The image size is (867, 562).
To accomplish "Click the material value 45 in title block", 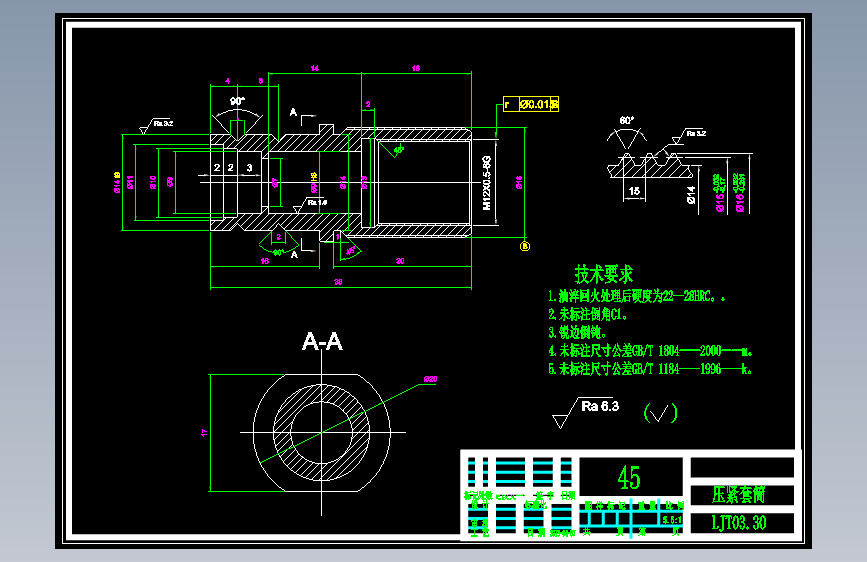I will pos(629,477).
